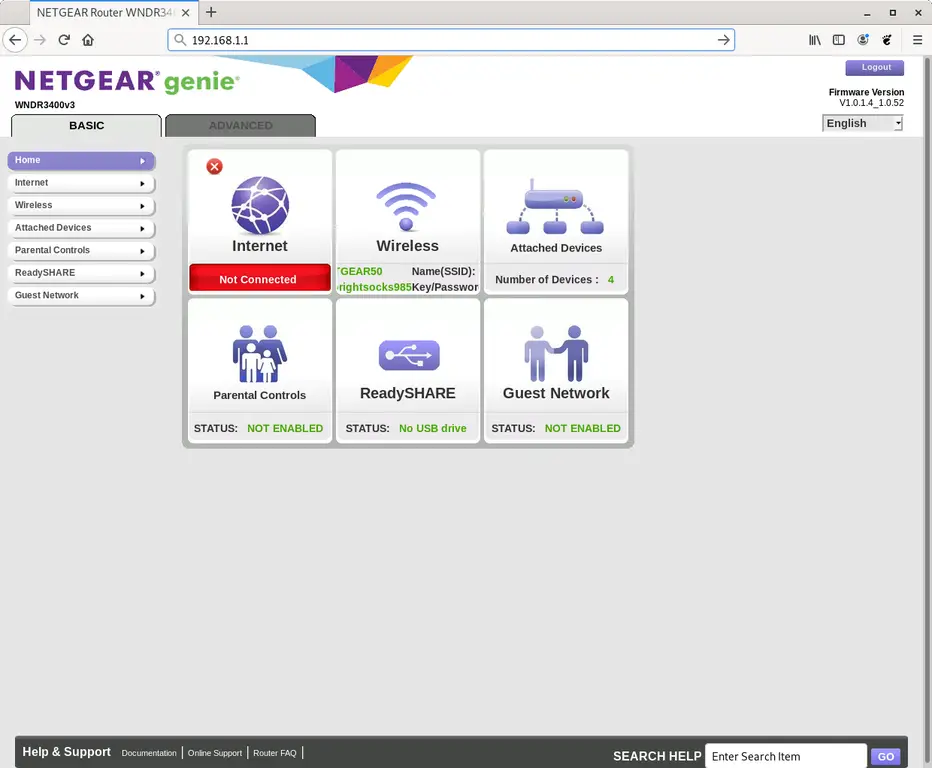Open the Guest Network handshake icon
The height and width of the screenshot is (768, 932).
pos(556,354)
